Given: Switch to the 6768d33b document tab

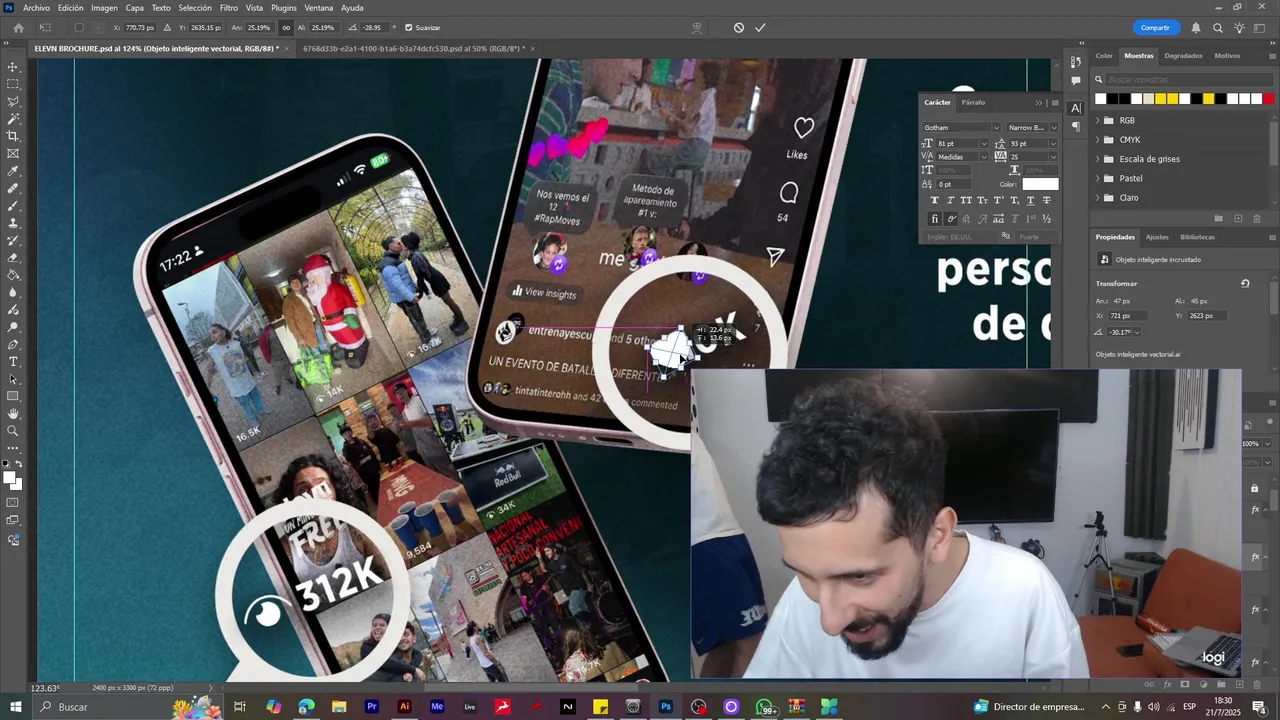Looking at the screenshot, I should (415, 48).
